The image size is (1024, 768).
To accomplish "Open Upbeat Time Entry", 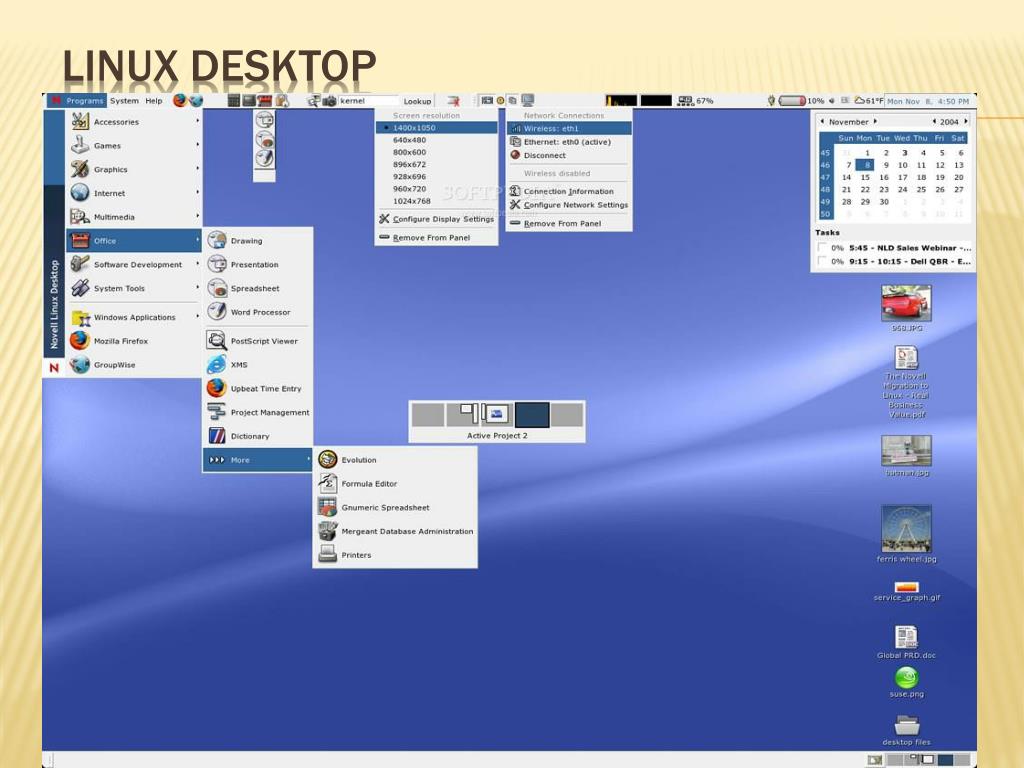I will [258, 389].
